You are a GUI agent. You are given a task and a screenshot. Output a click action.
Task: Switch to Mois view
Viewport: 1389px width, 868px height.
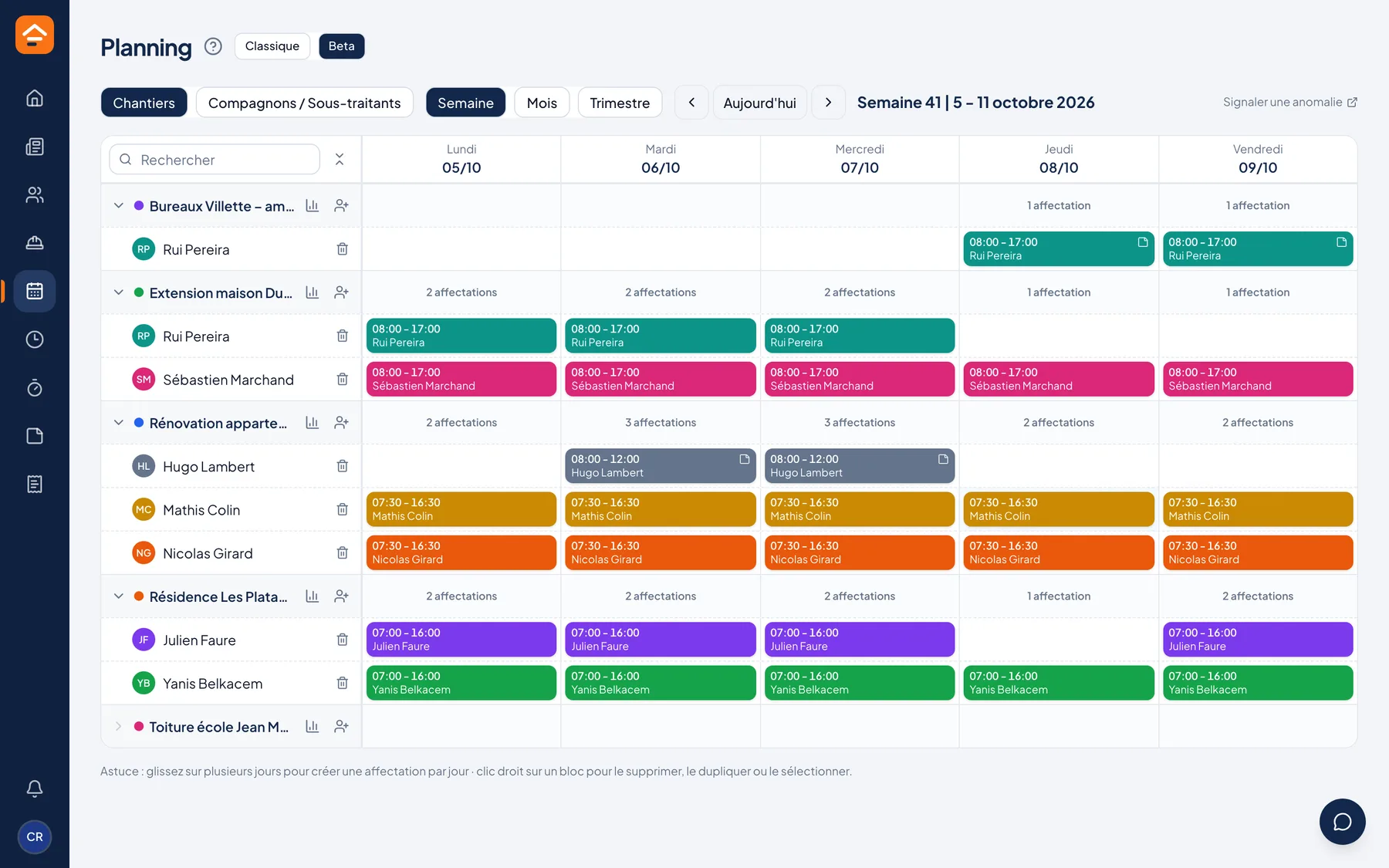(x=542, y=103)
